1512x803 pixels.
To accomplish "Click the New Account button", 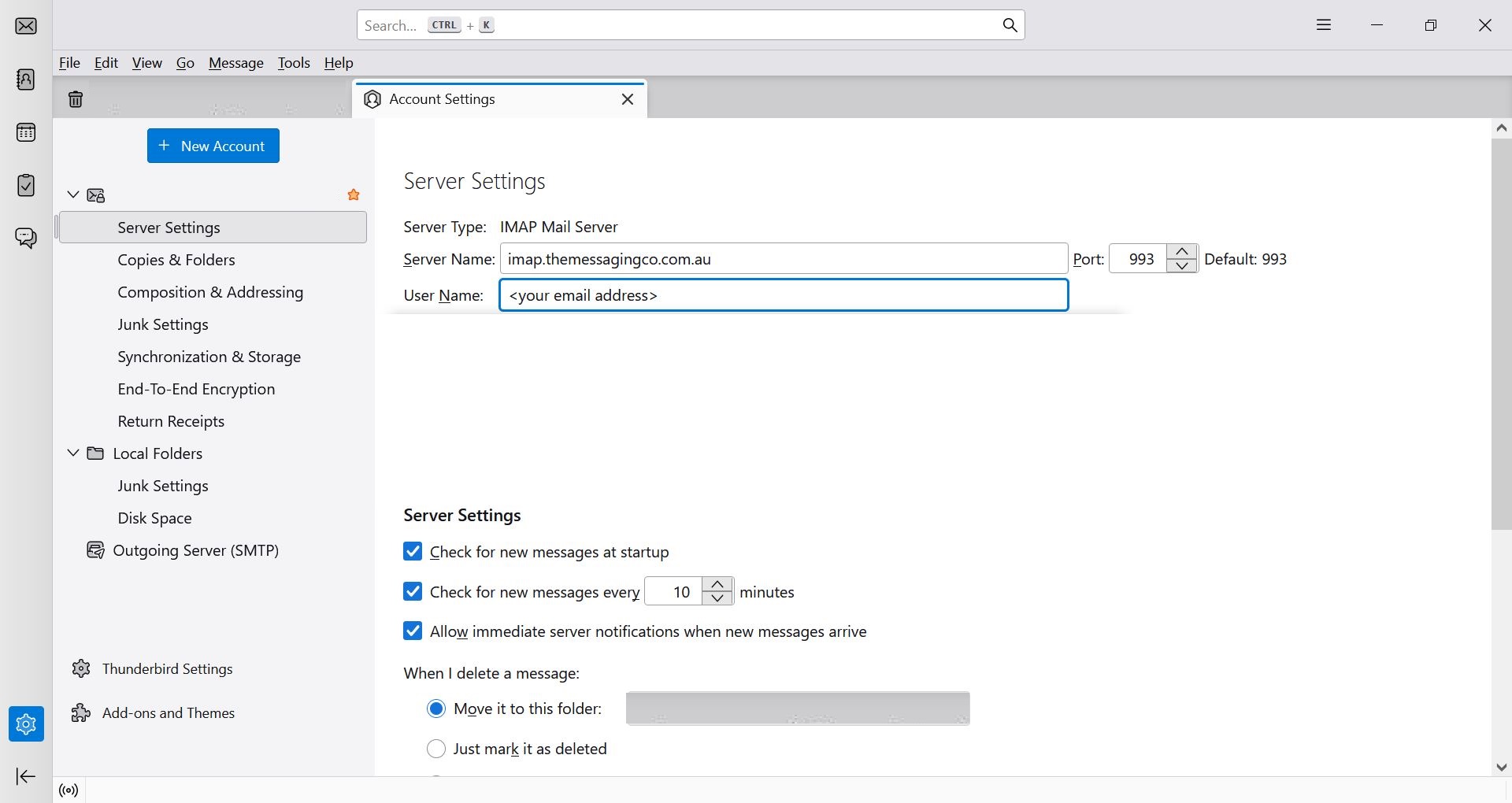I will click(x=213, y=146).
